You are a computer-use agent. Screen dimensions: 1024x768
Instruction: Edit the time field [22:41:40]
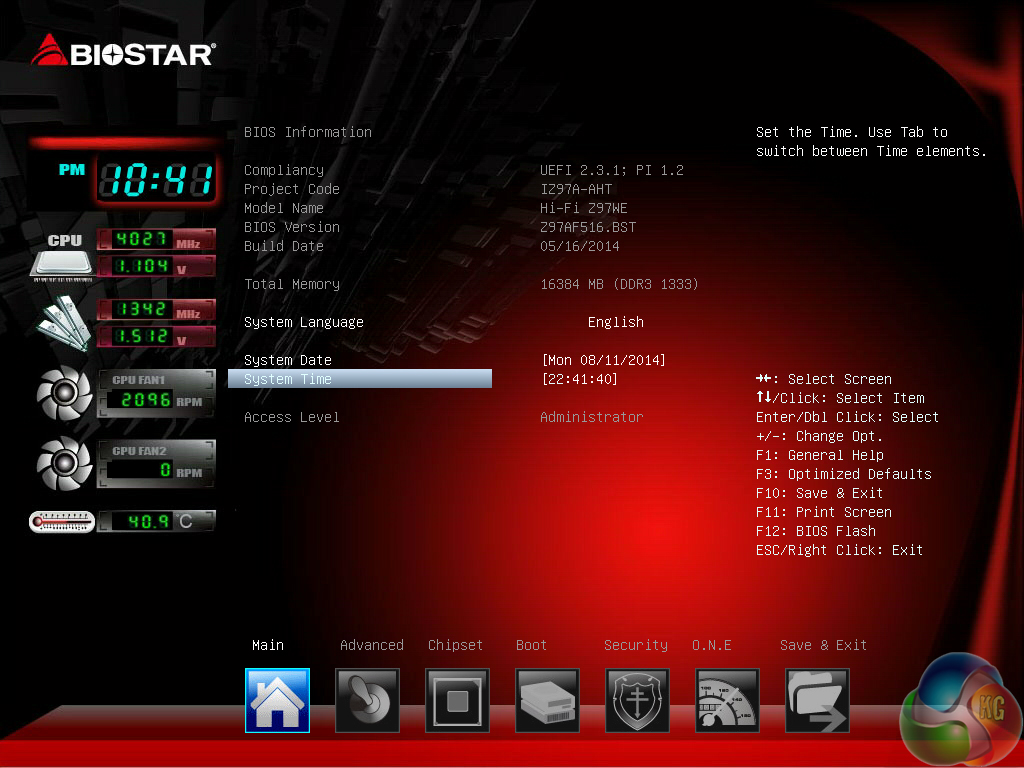pos(579,379)
